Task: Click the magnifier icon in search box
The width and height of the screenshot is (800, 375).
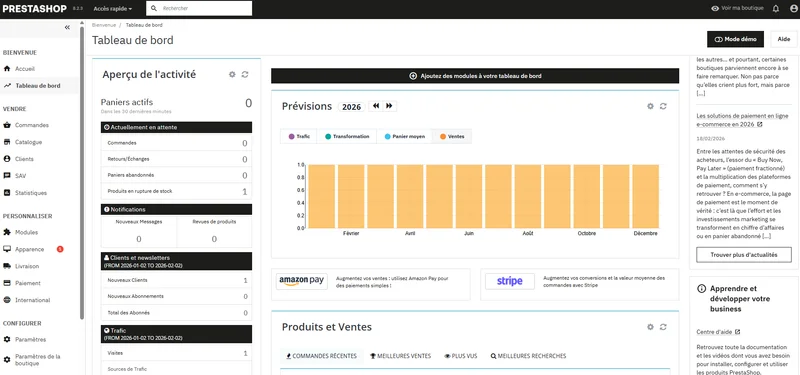Action: tap(155, 9)
